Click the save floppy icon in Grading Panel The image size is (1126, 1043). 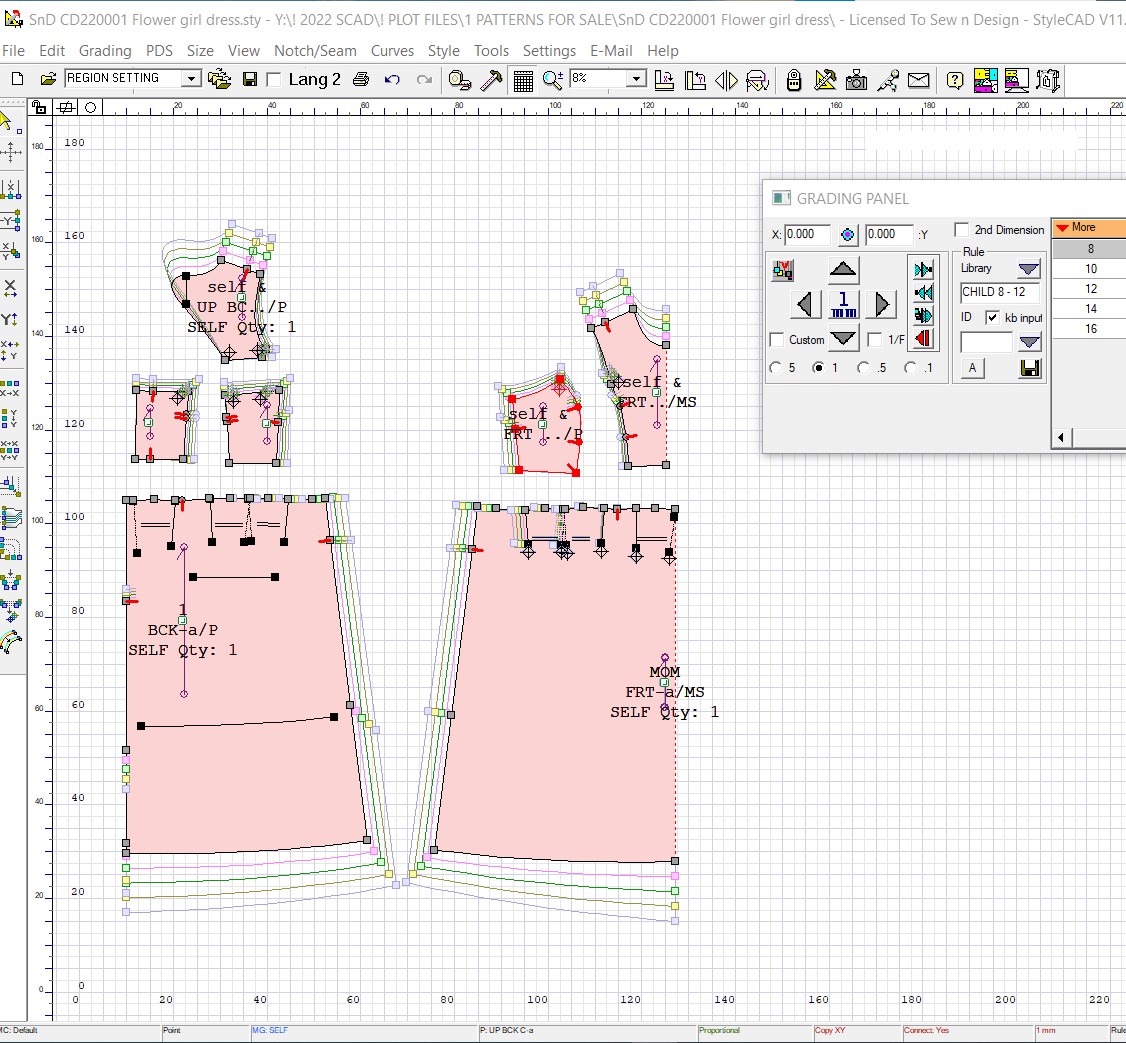[1029, 369]
